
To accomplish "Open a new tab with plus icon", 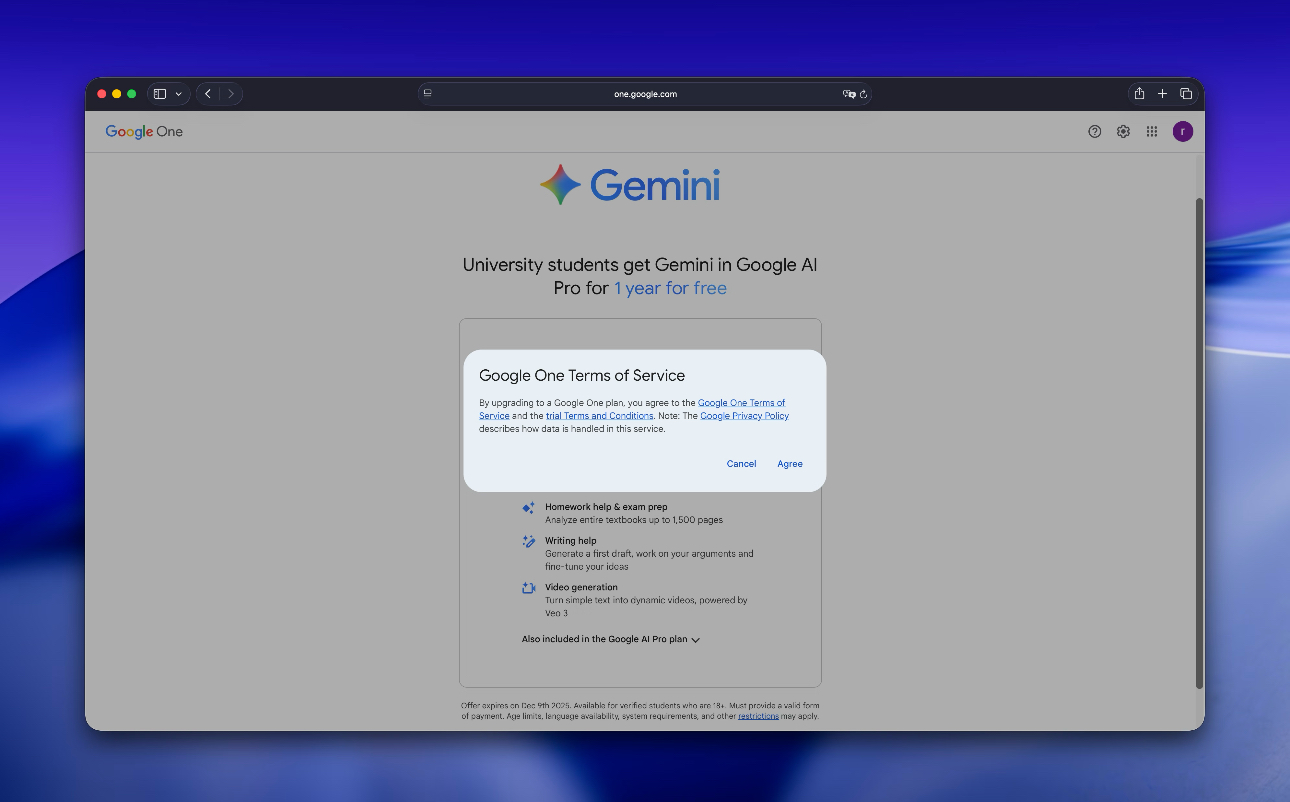I will (1162, 94).
